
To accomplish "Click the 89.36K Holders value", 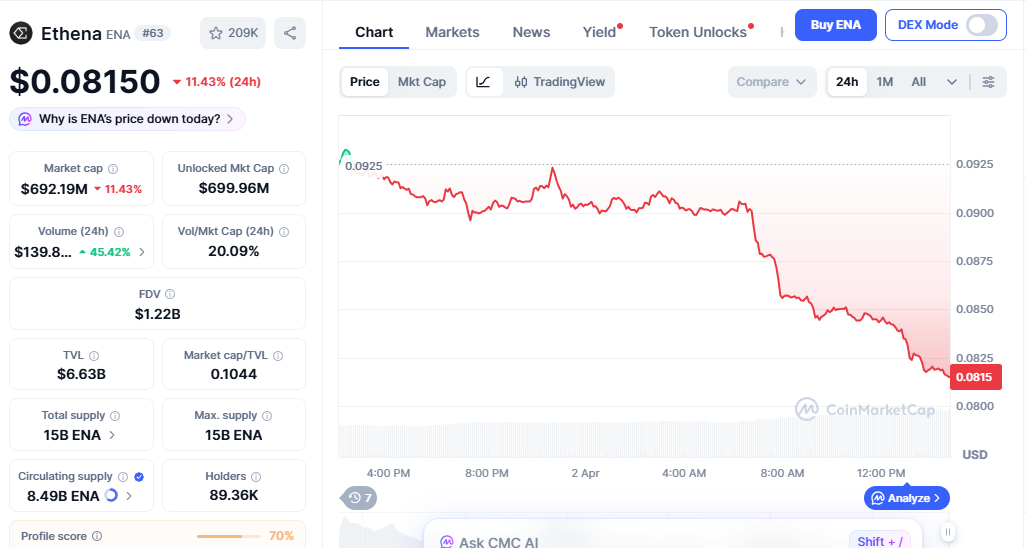I will tap(234, 496).
